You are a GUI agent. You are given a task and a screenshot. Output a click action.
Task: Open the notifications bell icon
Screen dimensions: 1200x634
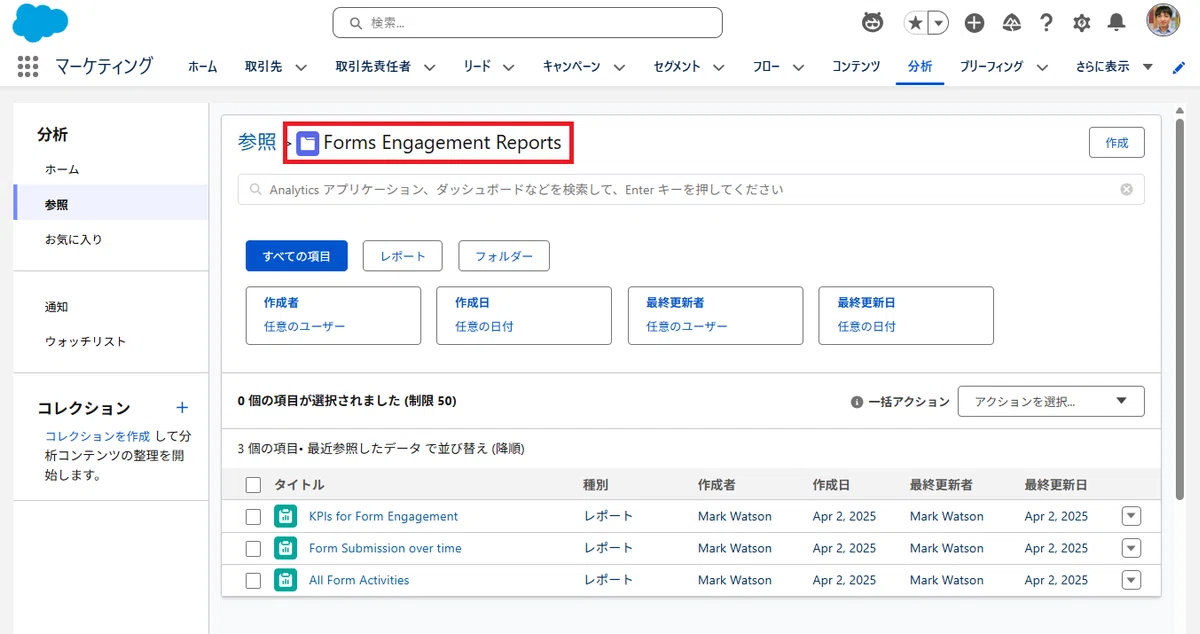tap(1117, 22)
